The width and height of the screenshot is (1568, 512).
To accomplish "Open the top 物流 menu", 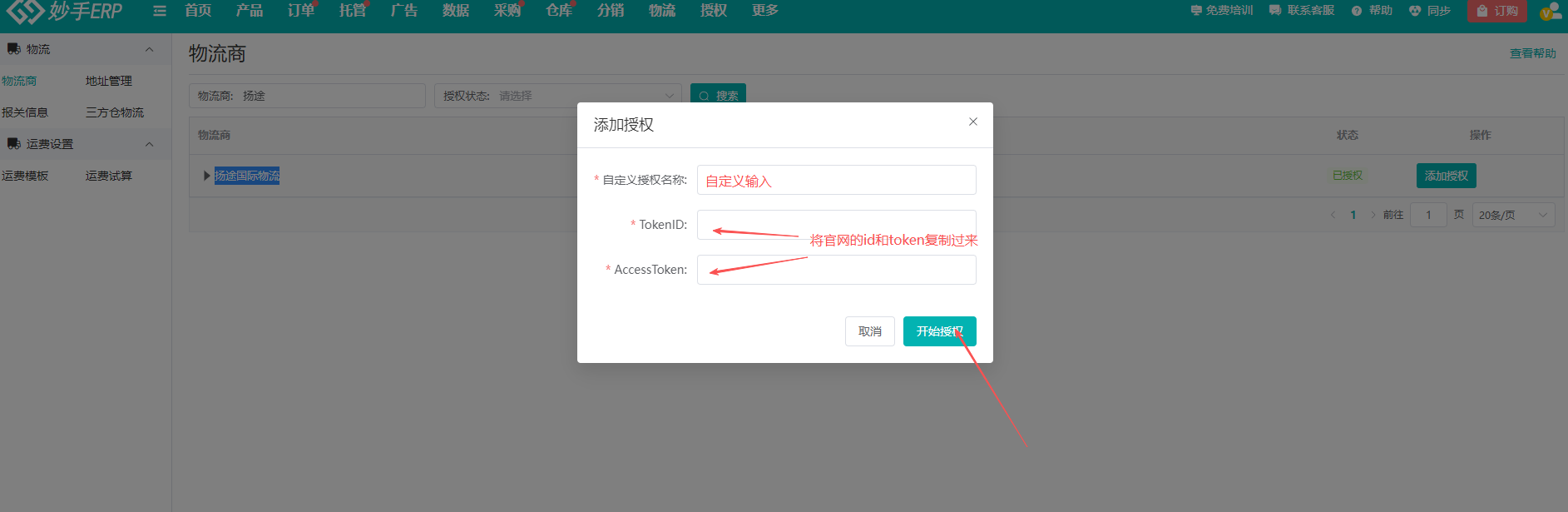I will [x=662, y=11].
